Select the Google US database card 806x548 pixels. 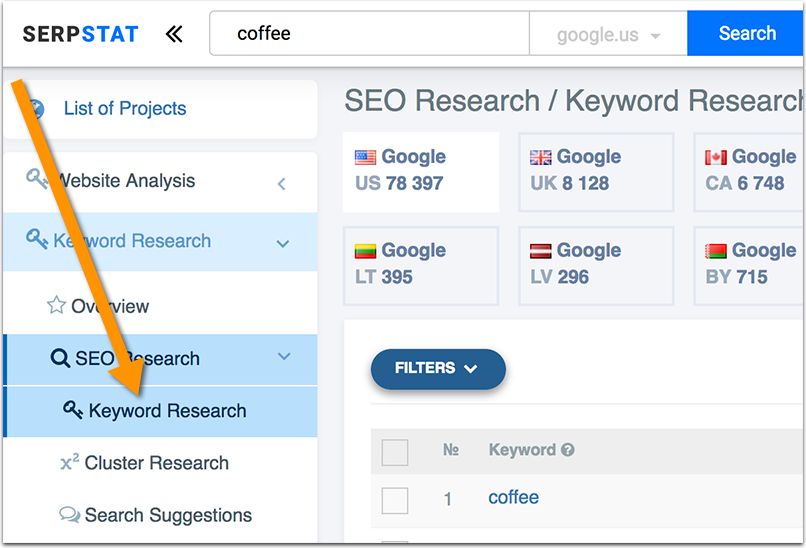pyautogui.click(x=420, y=171)
